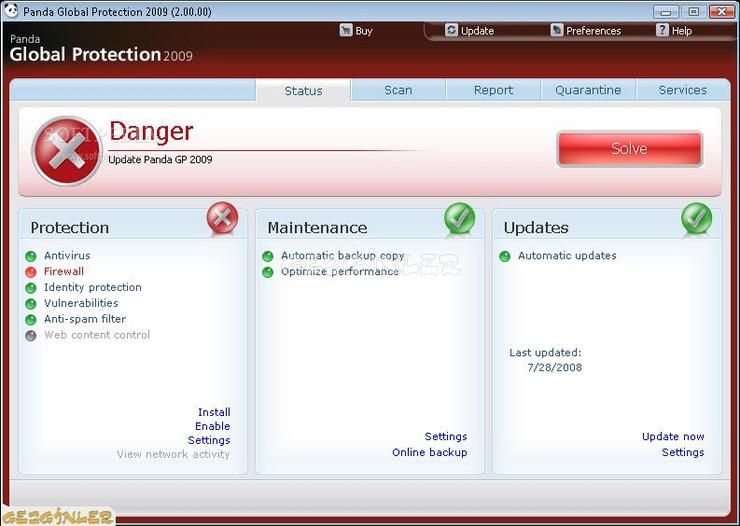
Task: Open Settings link in Updates panel
Action: point(683,452)
